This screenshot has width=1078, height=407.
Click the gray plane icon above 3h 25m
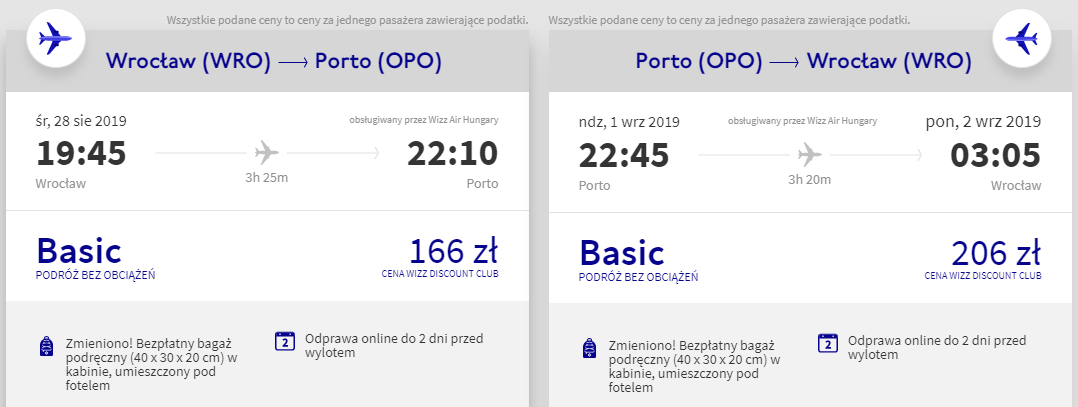pos(266,153)
